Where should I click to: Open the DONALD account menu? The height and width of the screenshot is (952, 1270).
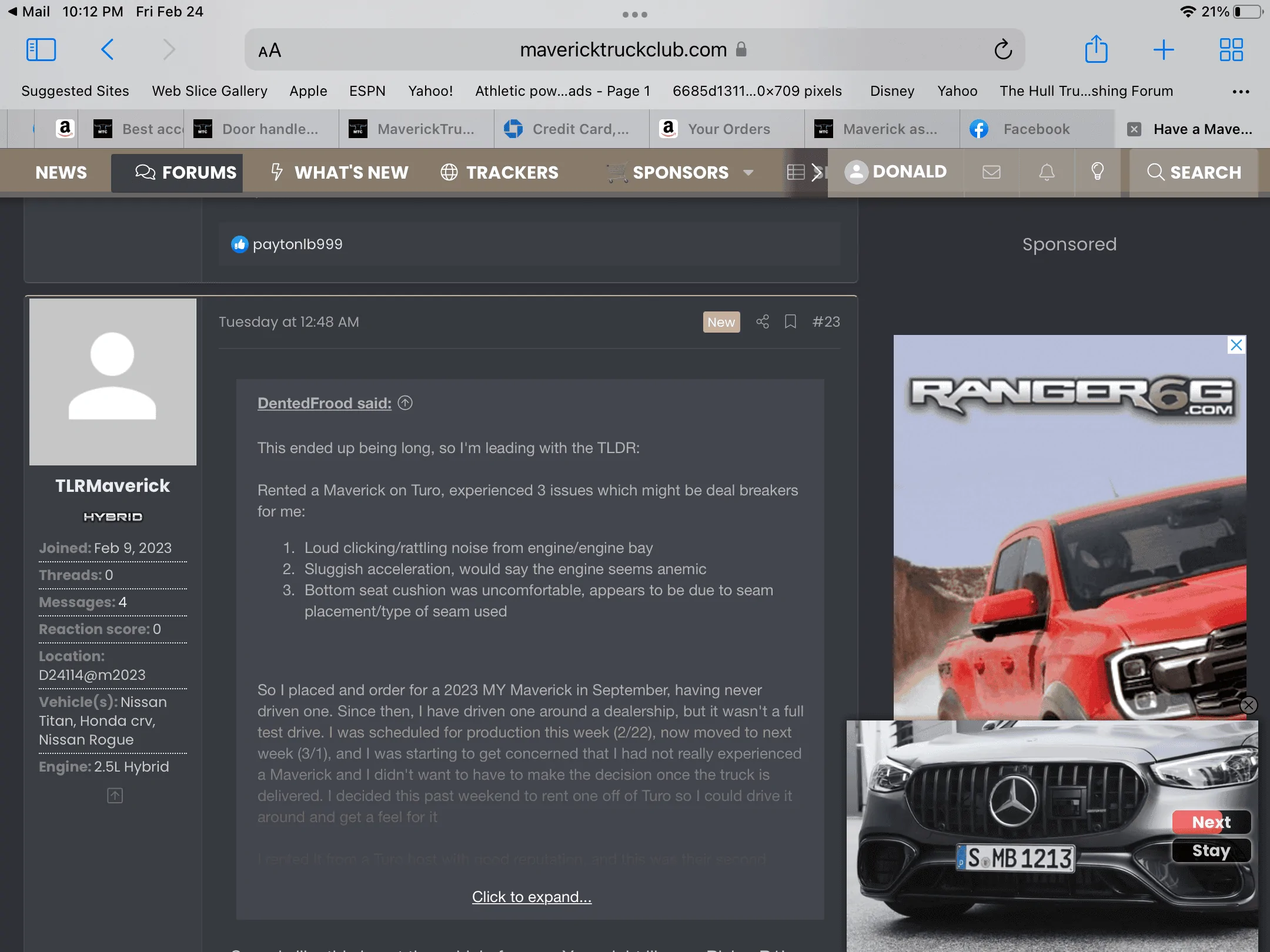pyautogui.click(x=896, y=172)
